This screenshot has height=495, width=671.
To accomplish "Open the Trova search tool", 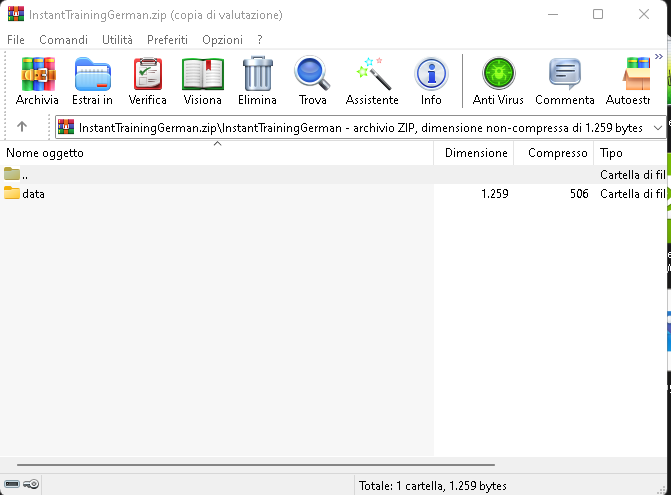I will coord(312,81).
